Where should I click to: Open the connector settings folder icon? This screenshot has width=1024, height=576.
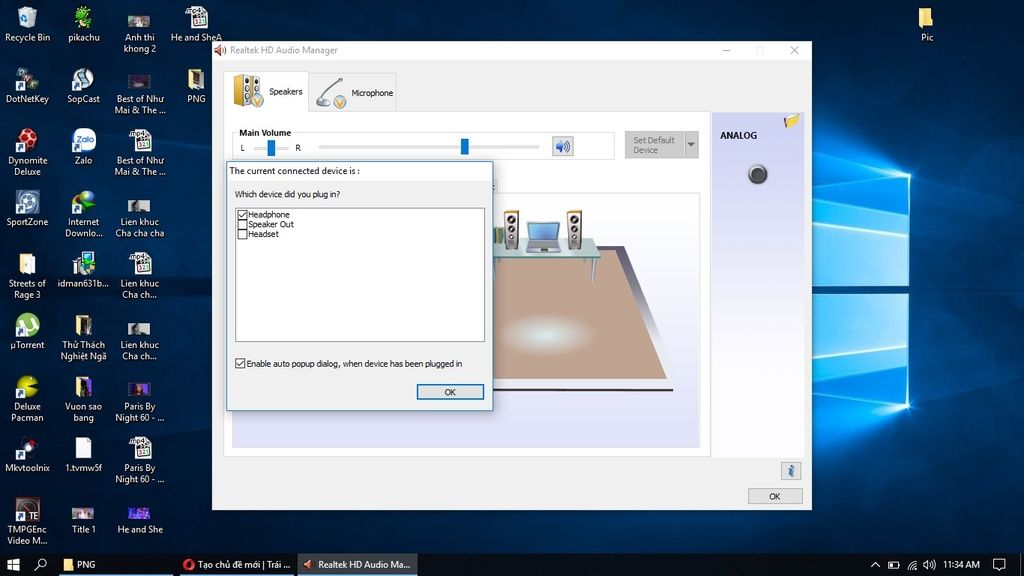[792, 121]
